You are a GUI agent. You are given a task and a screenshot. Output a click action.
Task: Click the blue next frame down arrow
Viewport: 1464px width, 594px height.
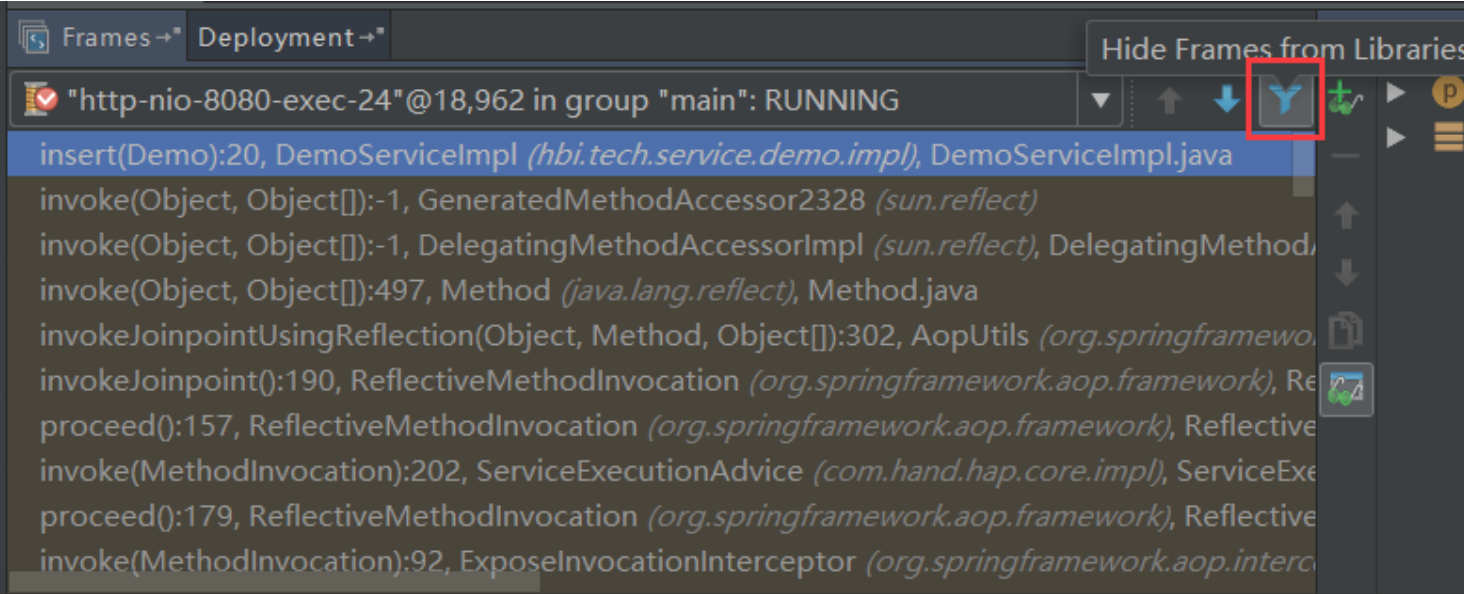coord(1227,100)
